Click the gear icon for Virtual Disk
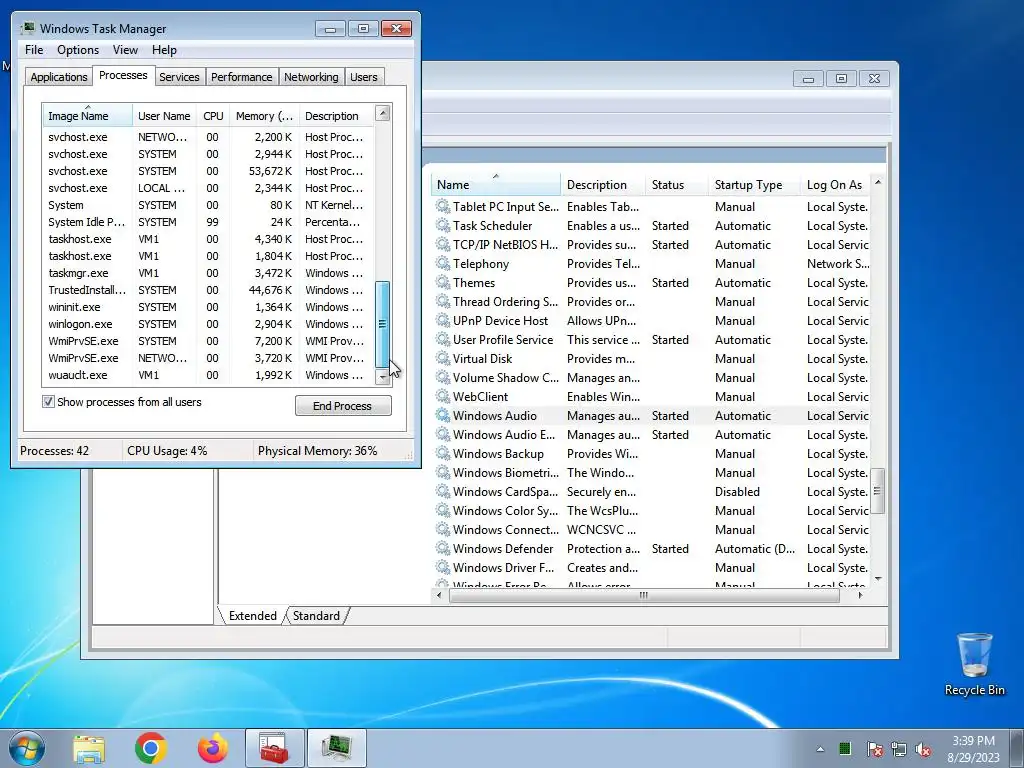The height and width of the screenshot is (768, 1024). click(443, 359)
